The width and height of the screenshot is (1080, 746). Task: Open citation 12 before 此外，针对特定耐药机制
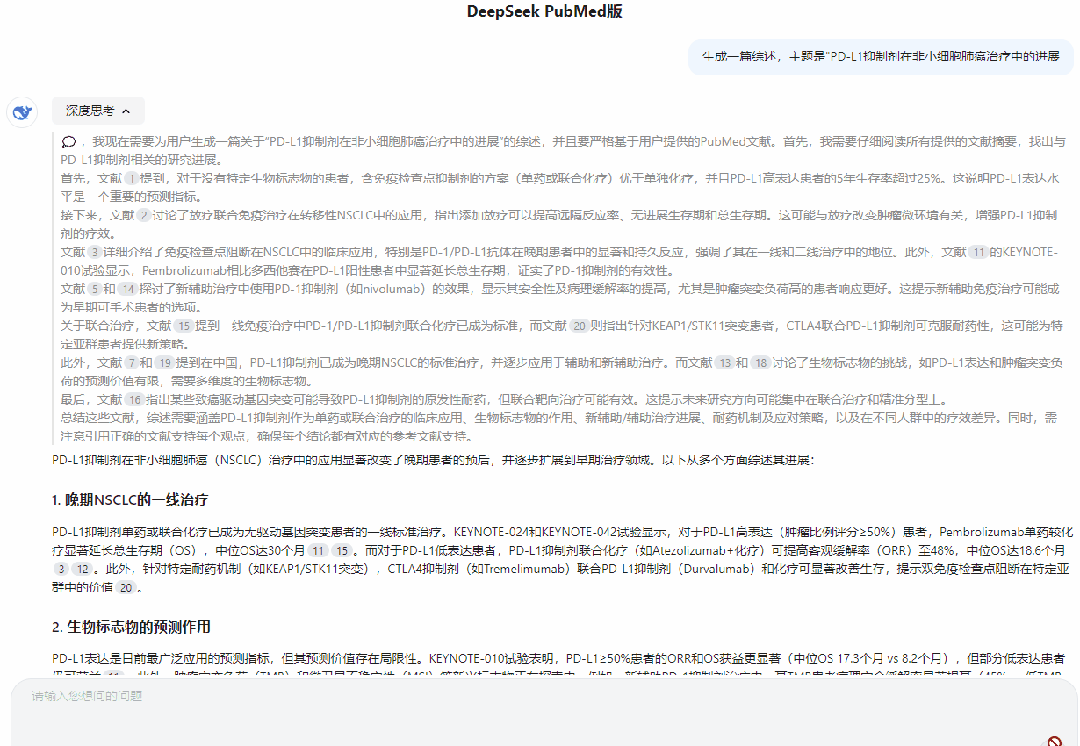[83, 569]
